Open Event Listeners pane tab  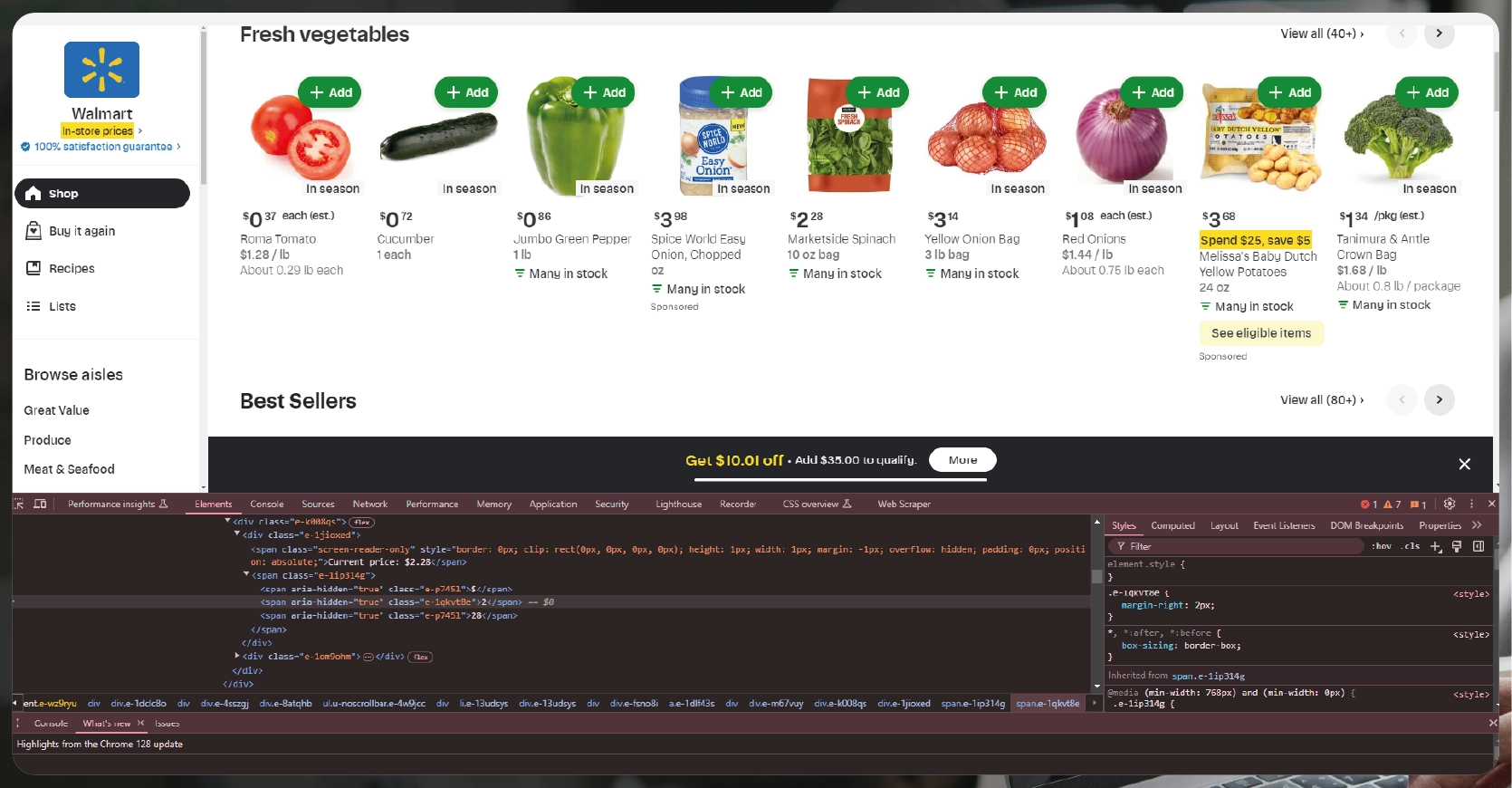click(1284, 525)
